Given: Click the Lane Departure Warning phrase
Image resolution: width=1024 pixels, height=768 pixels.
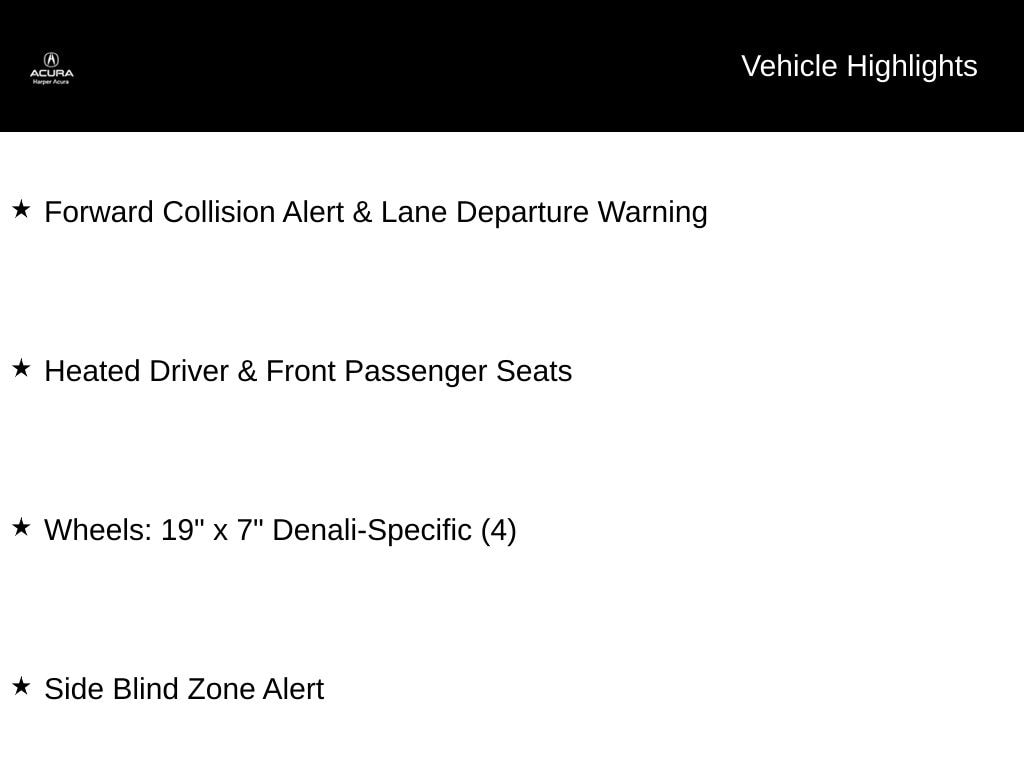Looking at the screenshot, I should pyautogui.click(x=544, y=212).
